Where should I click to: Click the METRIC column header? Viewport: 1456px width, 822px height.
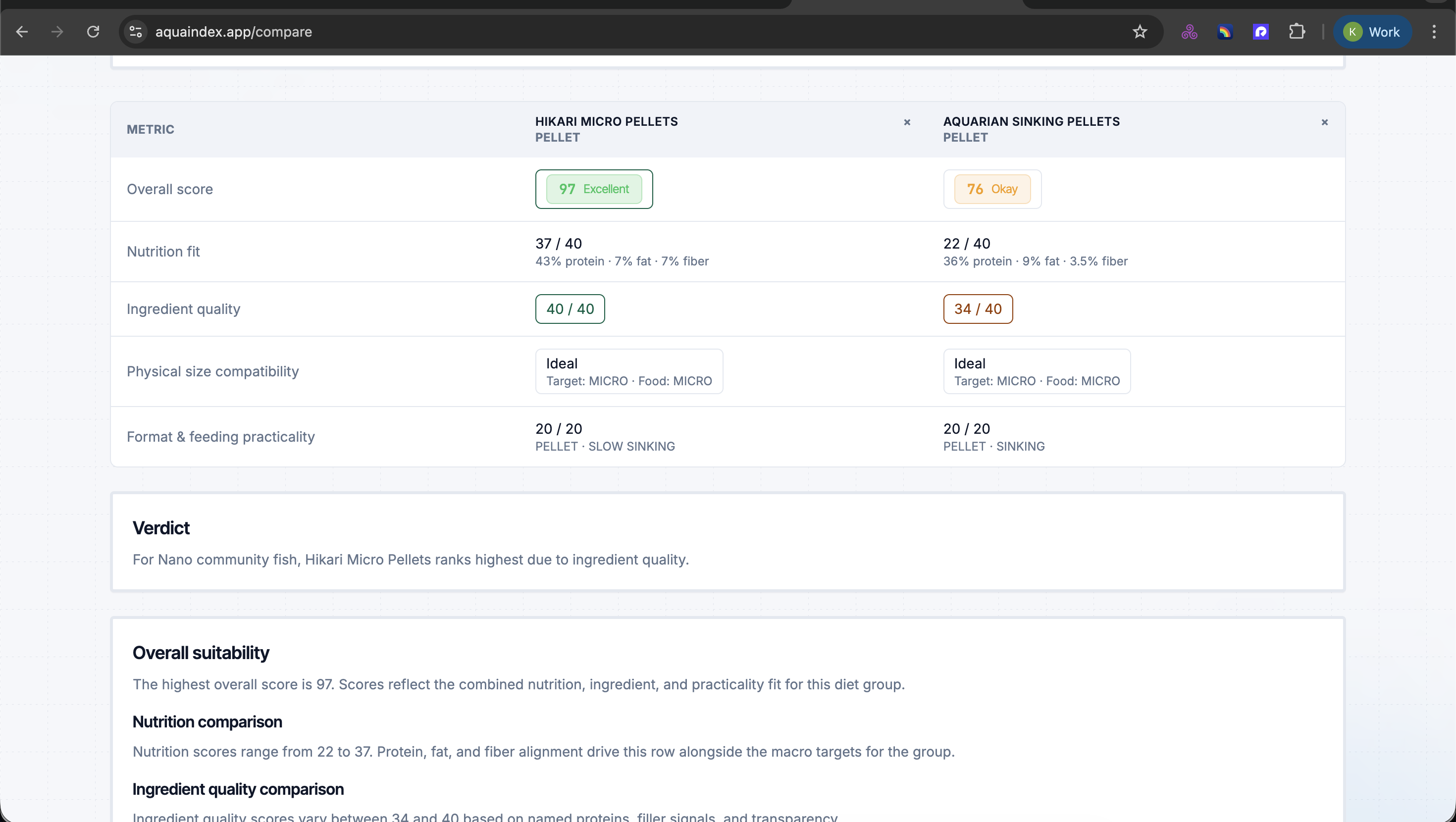pos(151,129)
